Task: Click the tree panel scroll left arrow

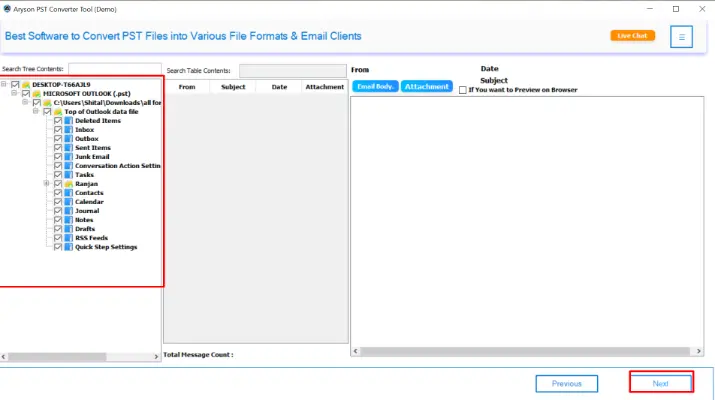Action: tap(4, 357)
